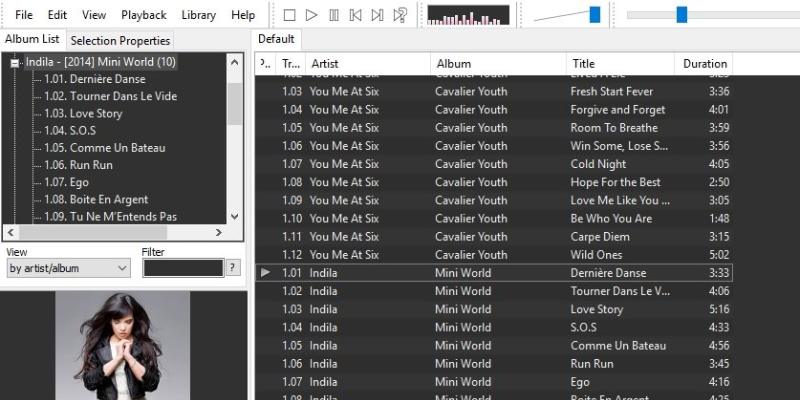Select the Room To Breathe track
This screenshot has height=400, width=800.
click(x=494, y=128)
